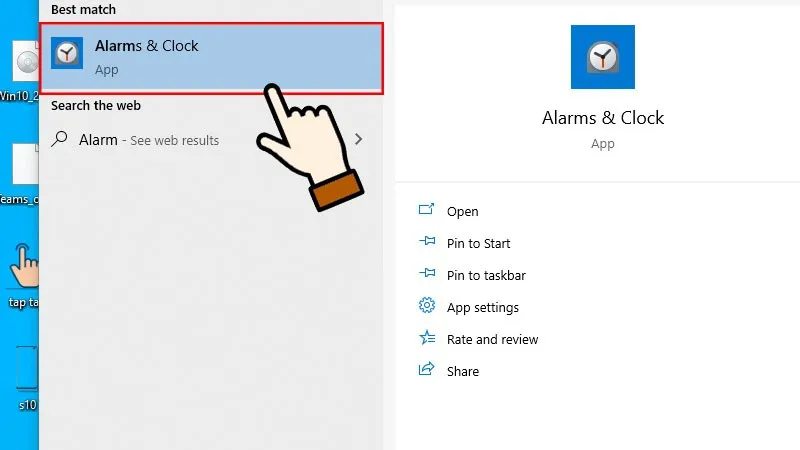Image resolution: width=800 pixels, height=450 pixels.
Task: Open the Alarms & Clock best match result
Action: pyautogui.click(x=211, y=58)
